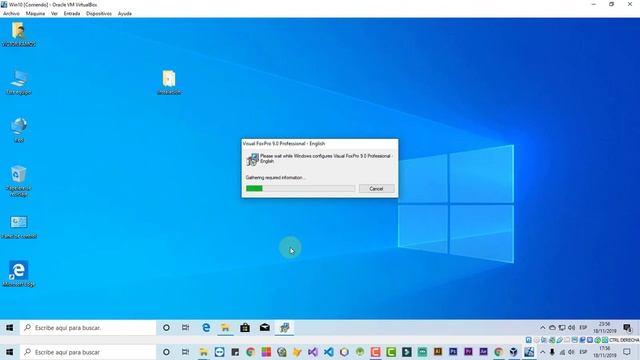
Task: Select the Microsoft Edge desktop shortcut
Action: point(19,273)
